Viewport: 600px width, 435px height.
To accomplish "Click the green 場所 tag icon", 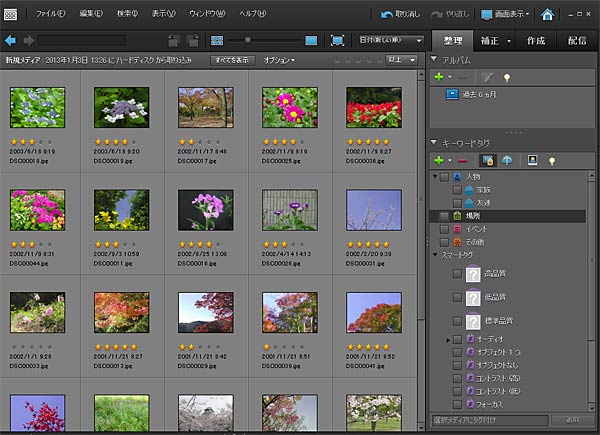I will pos(457,216).
